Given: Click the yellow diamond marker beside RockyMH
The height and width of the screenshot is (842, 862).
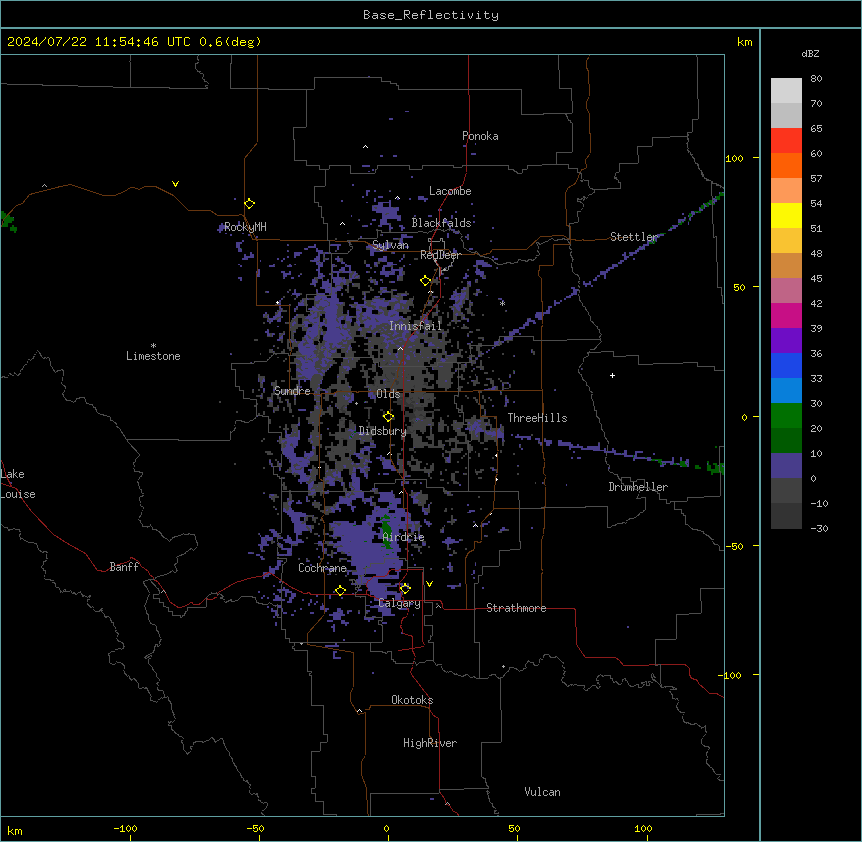Looking at the screenshot, I should coord(250,204).
